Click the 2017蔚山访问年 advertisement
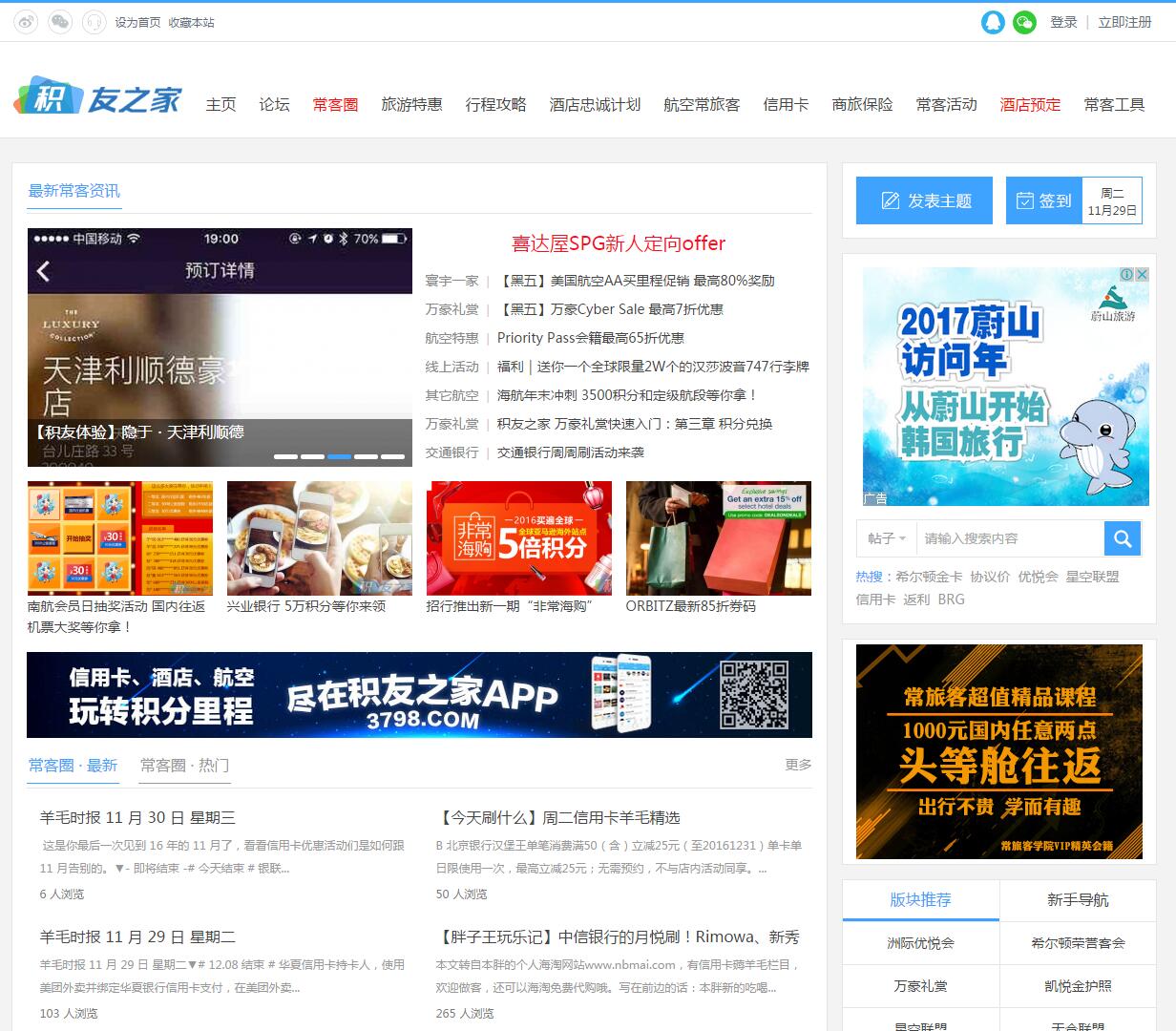Screen dimensions: 1176x1031 click(1006, 387)
